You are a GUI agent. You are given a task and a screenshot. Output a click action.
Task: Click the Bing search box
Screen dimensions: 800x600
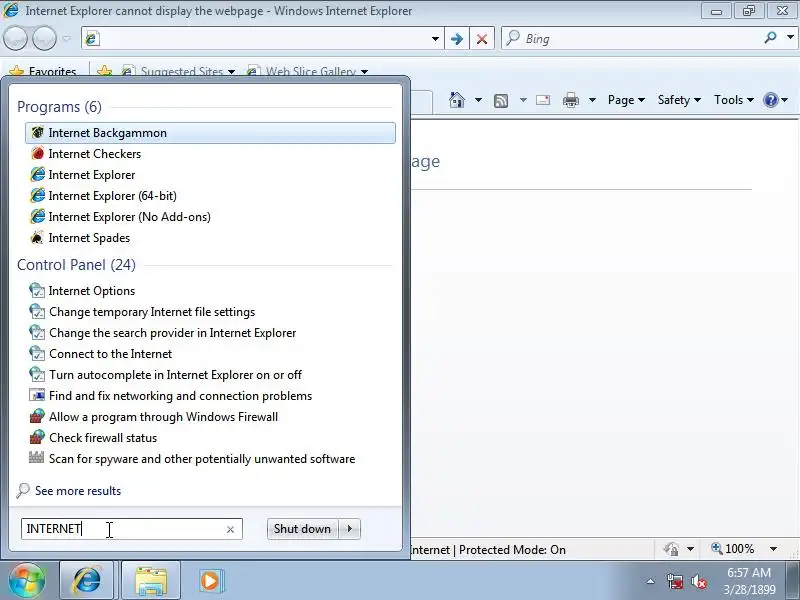tap(633, 38)
